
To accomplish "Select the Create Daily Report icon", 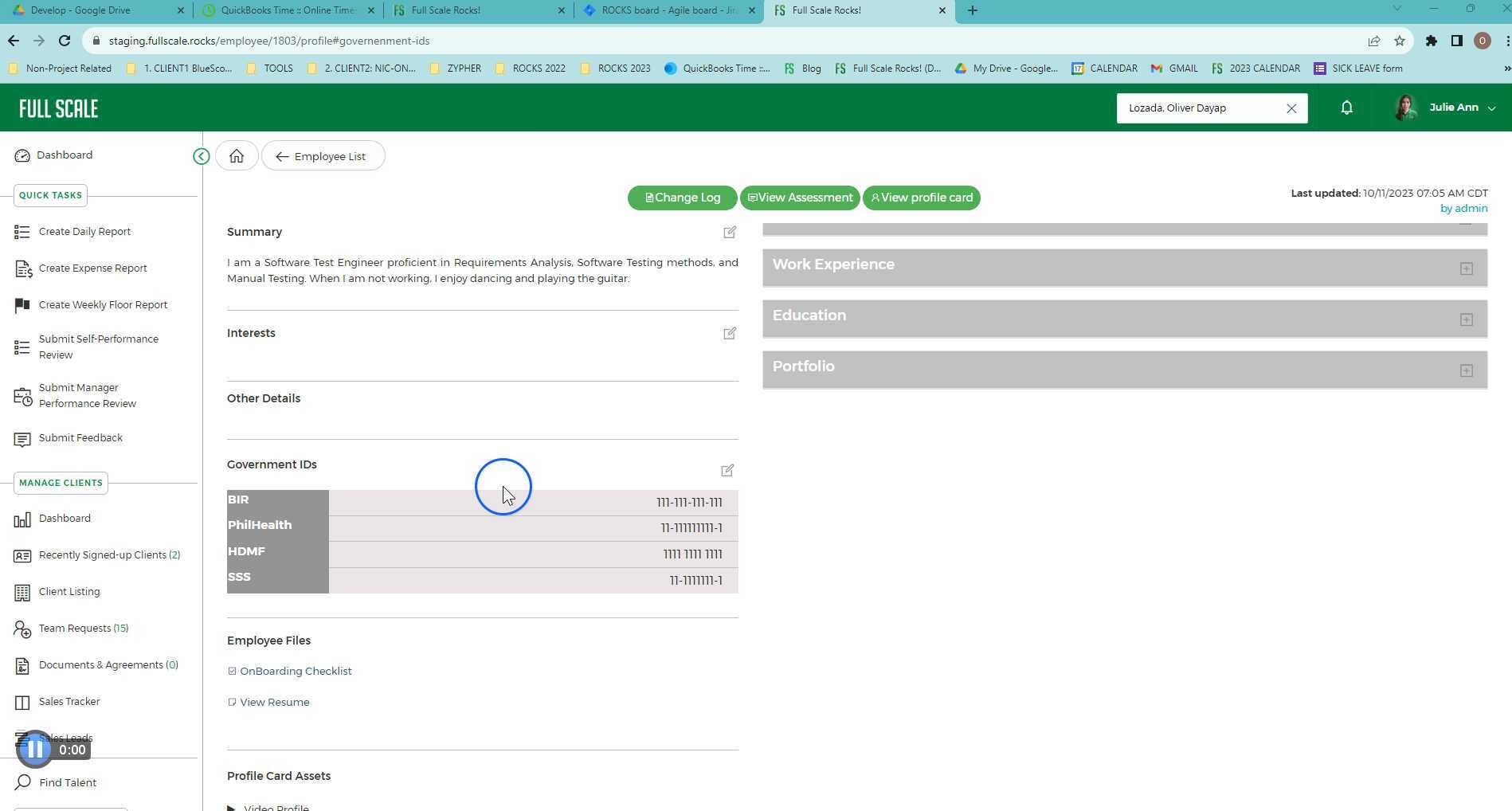I will [x=22, y=231].
